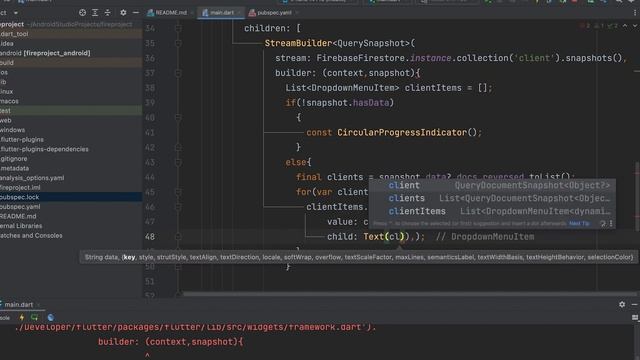The width and height of the screenshot is (640, 360).
Task: Click CircularProgressIndicator in code
Action: coord(402,132)
